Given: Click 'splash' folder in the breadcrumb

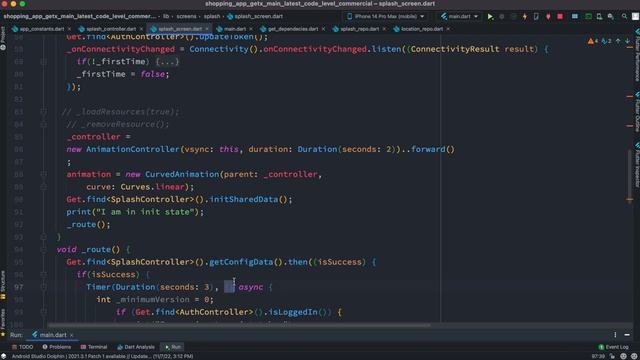Looking at the screenshot, I should tap(212, 16).
